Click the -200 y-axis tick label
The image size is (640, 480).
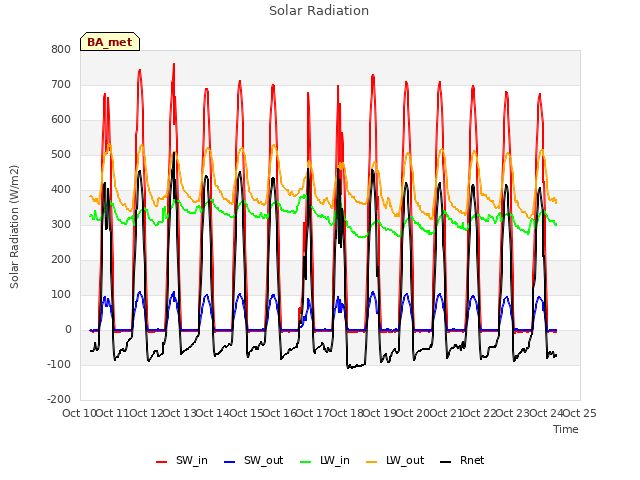59,400
